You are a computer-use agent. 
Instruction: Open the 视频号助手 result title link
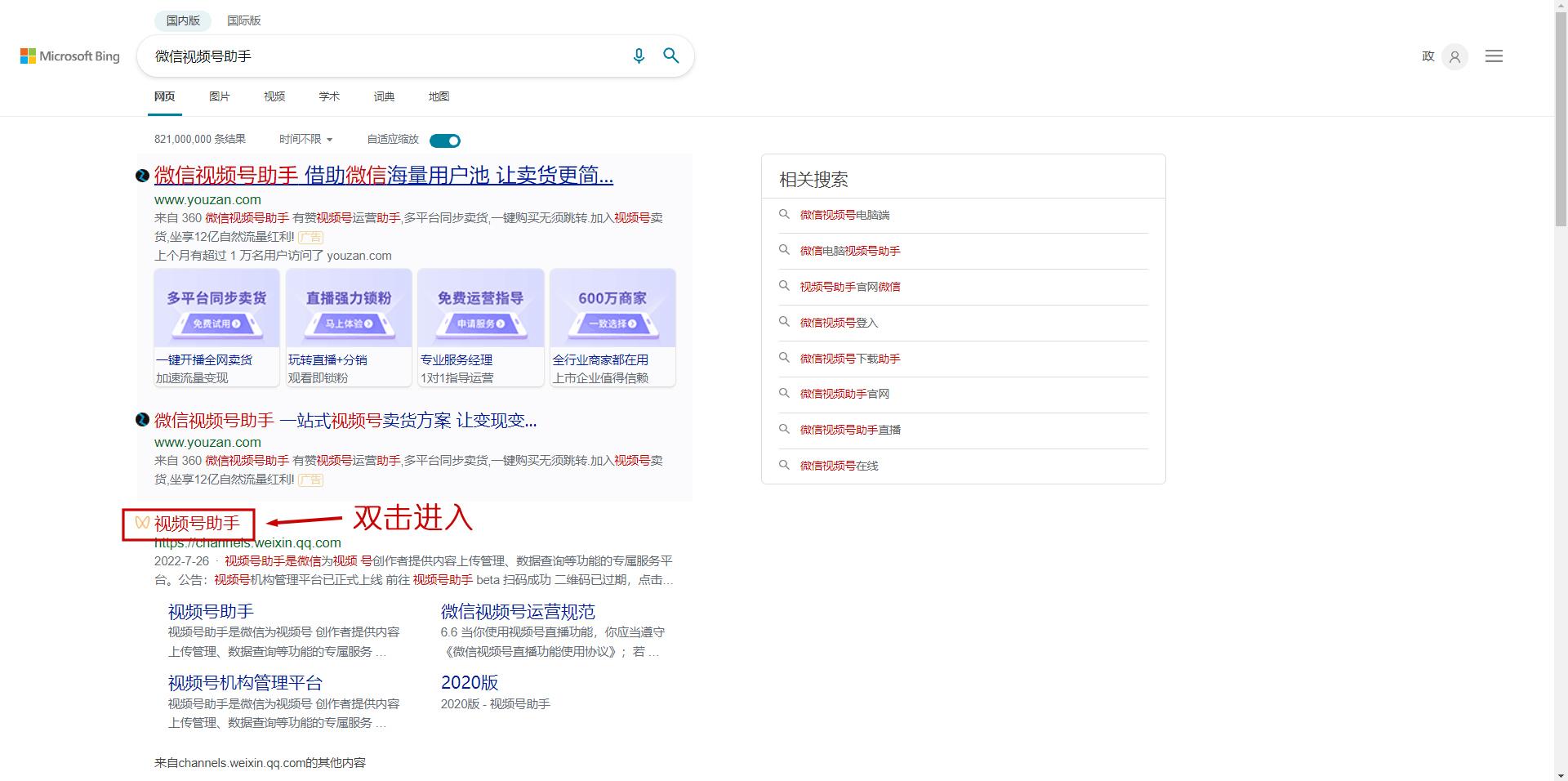197,524
